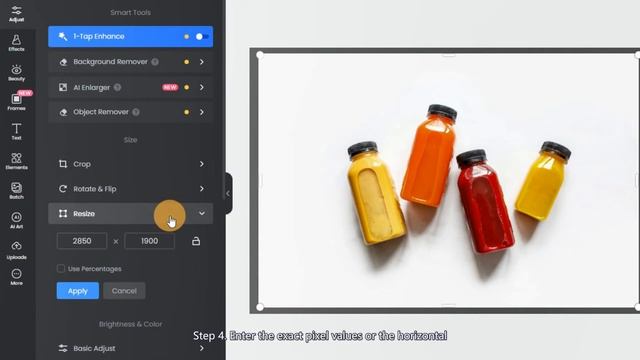Image resolution: width=640 pixels, height=360 pixels.
Task: Open the Elements sidebar tab
Action: pyautogui.click(x=16, y=161)
